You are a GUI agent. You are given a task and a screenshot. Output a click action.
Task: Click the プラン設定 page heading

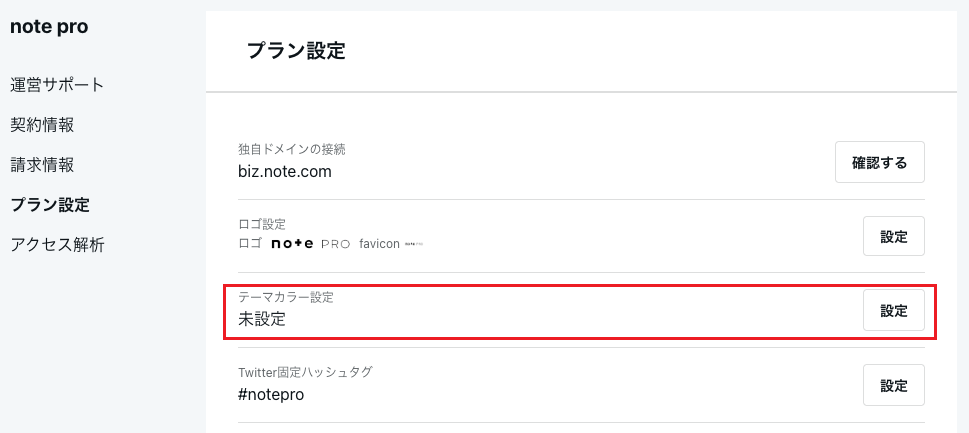click(296, 51)
